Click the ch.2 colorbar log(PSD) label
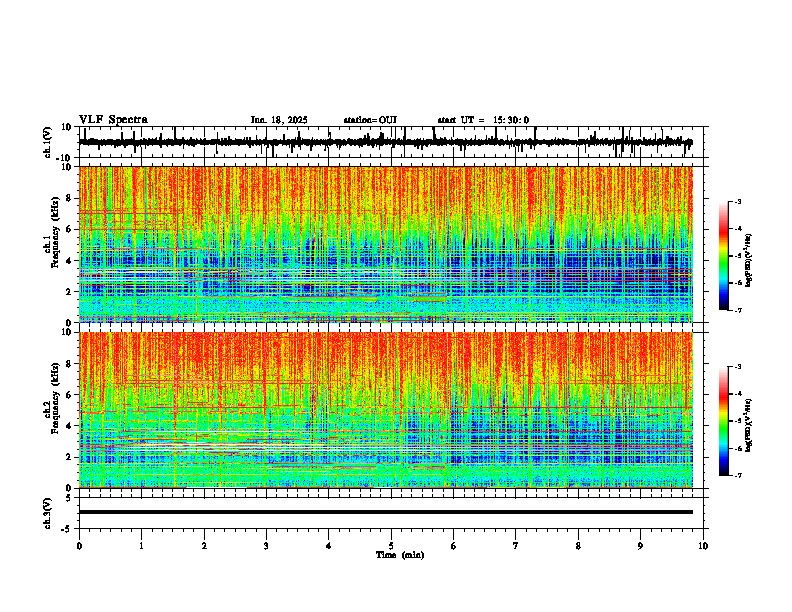Image resolution: width=792 pixels, height=612 pixels. [x=749, y=425]
